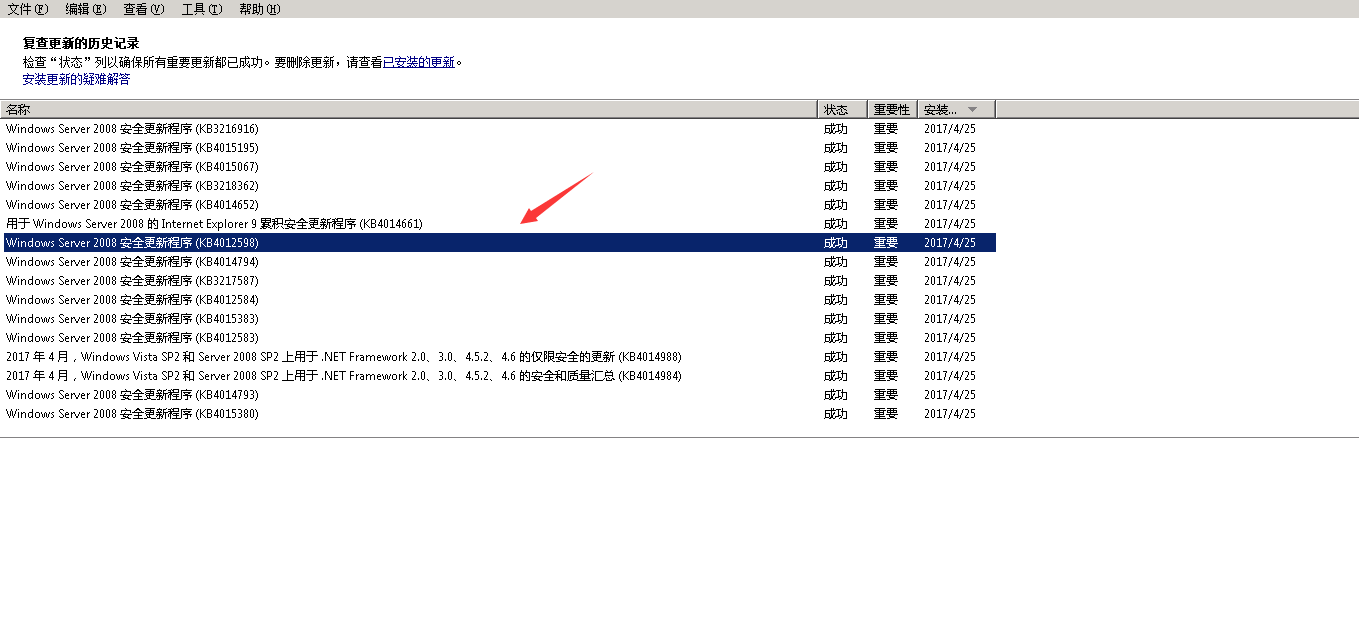
Task: Select the KB4014794 security update
Action: pos(132,262)
